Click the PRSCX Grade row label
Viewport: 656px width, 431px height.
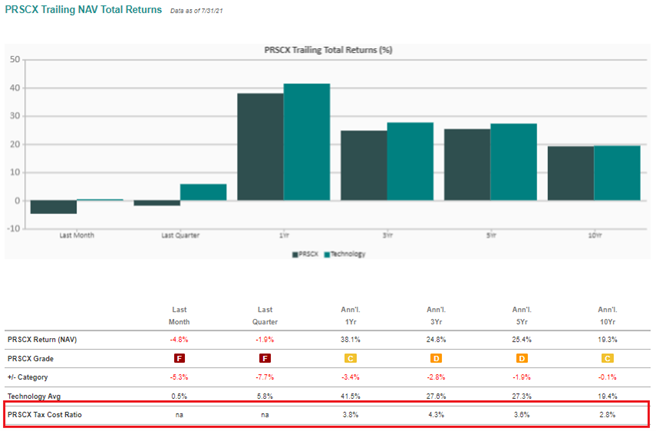[x=31, y=359]
